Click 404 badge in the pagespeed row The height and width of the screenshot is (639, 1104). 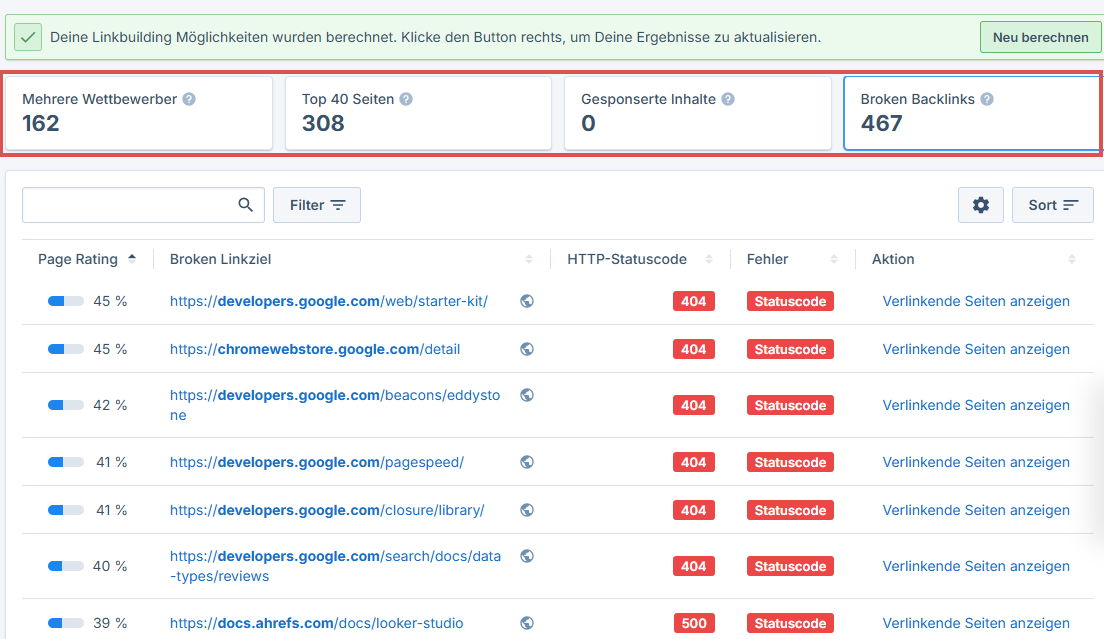694,462
